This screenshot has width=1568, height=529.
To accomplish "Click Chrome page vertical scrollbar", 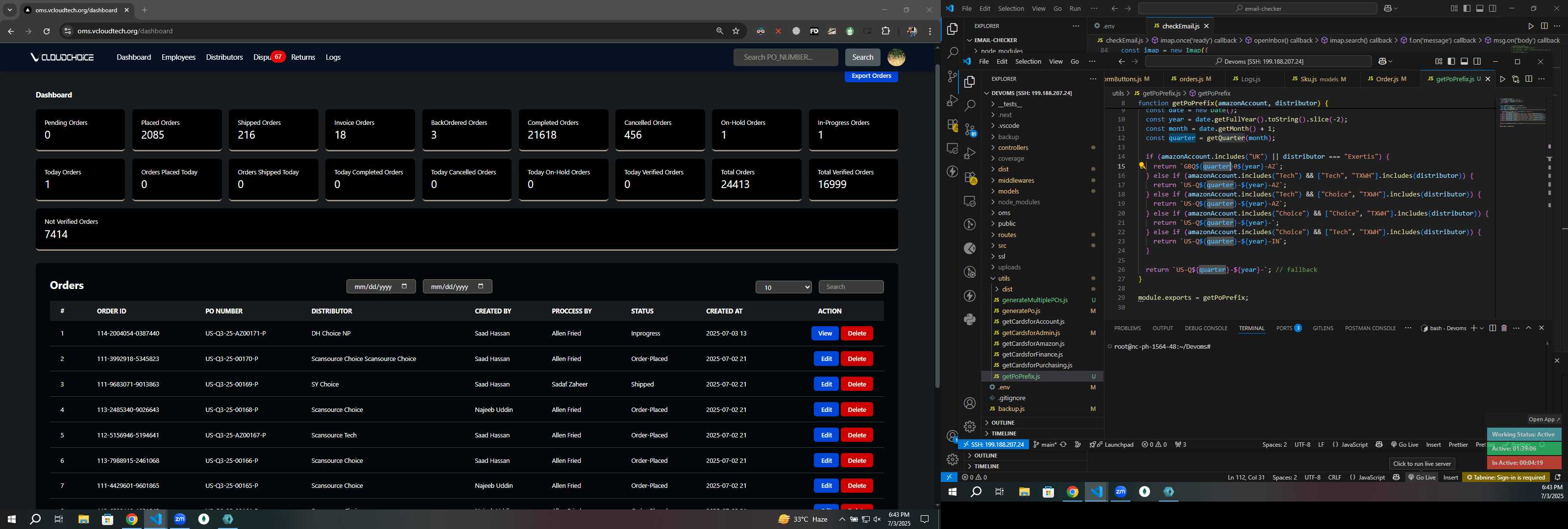I will pyautogui.click(x=937, y=225).
